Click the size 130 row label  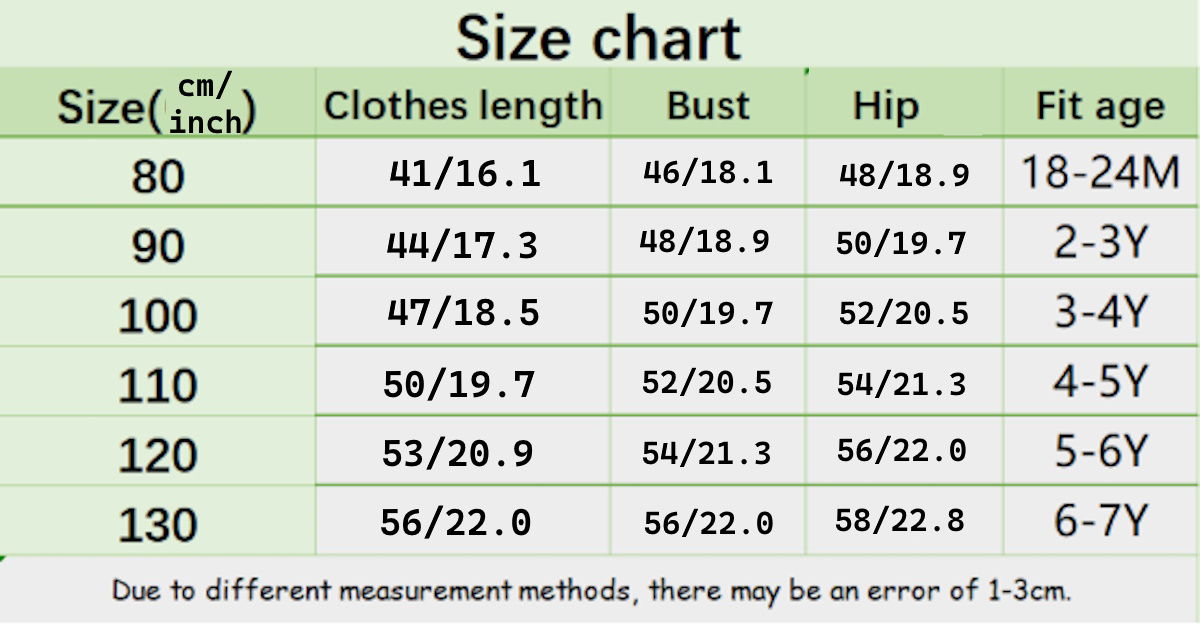coord(158,525)
